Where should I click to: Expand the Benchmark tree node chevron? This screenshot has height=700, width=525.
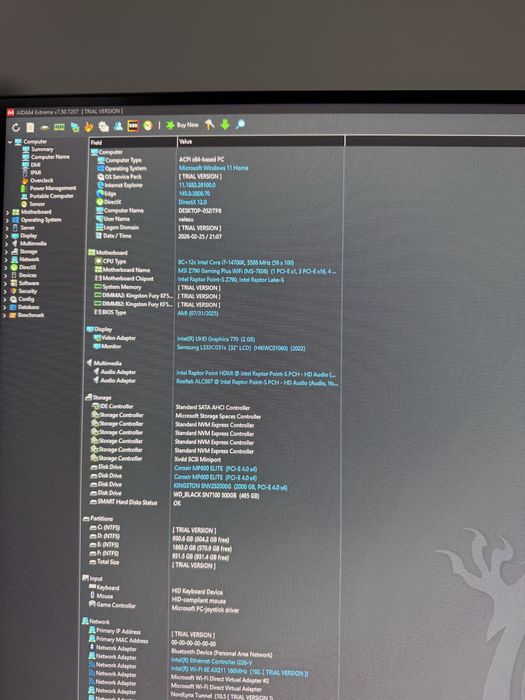(5, 316)
